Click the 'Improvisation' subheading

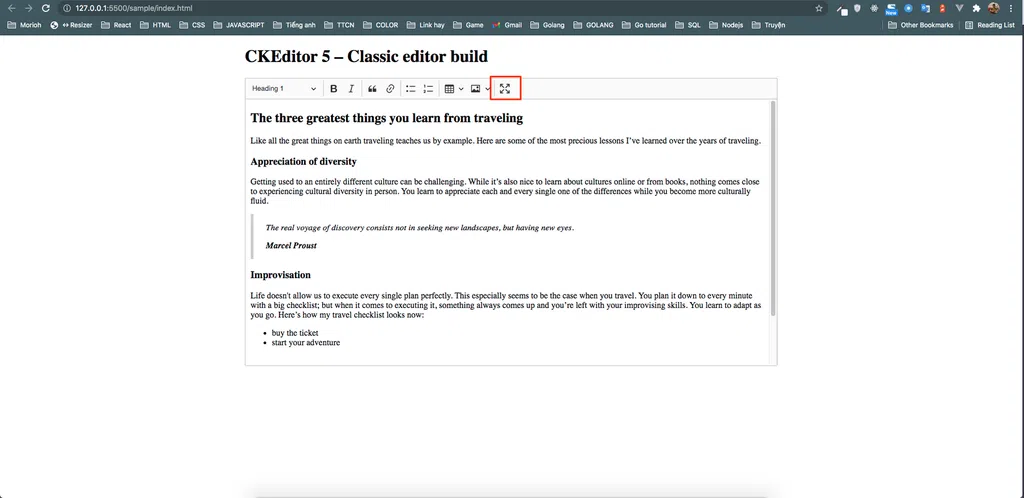click(280, 275)
